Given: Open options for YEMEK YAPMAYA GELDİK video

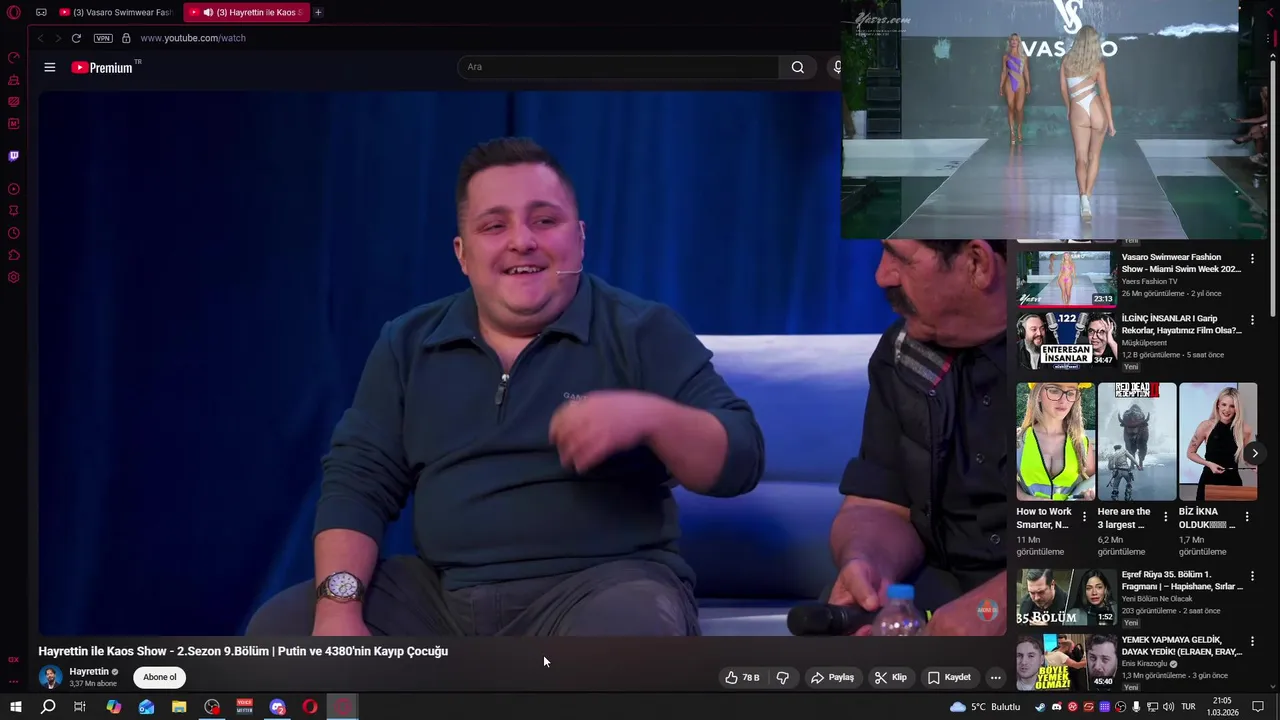Looking at the screenshot, I should click(x=1252, y=641).
